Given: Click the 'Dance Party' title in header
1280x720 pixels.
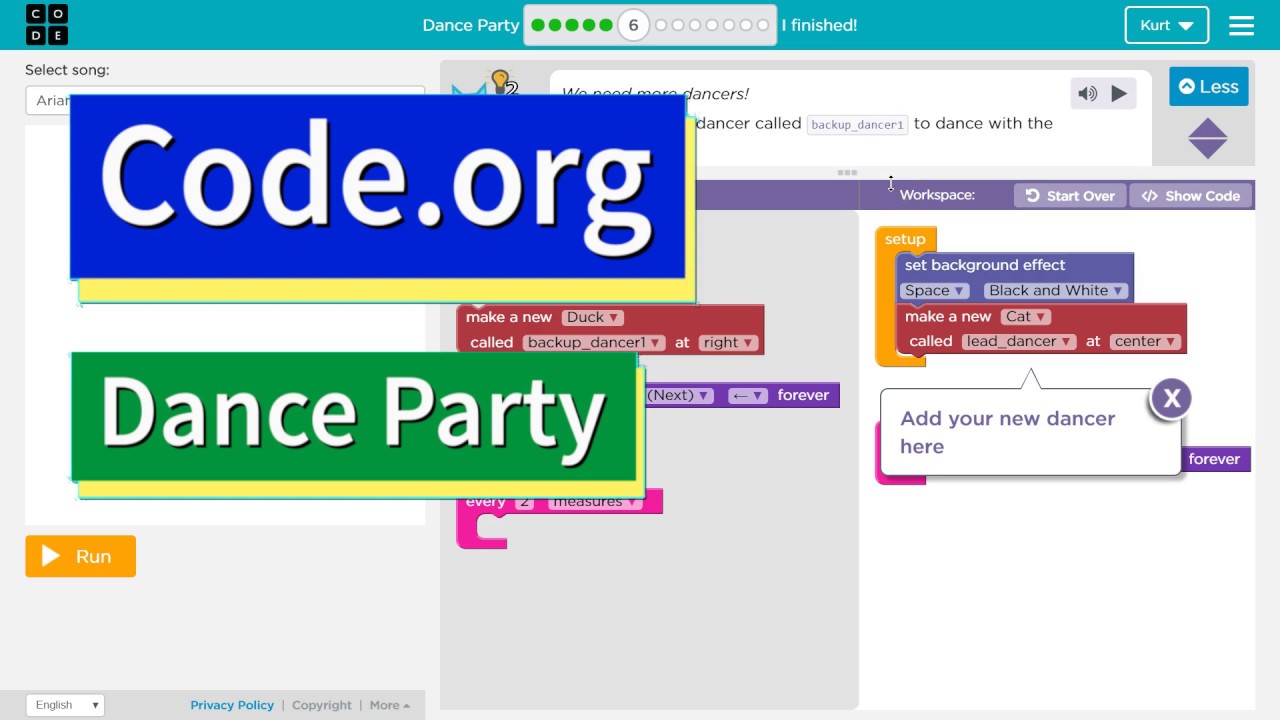Looking at the screenshot, I should (471, 25).
